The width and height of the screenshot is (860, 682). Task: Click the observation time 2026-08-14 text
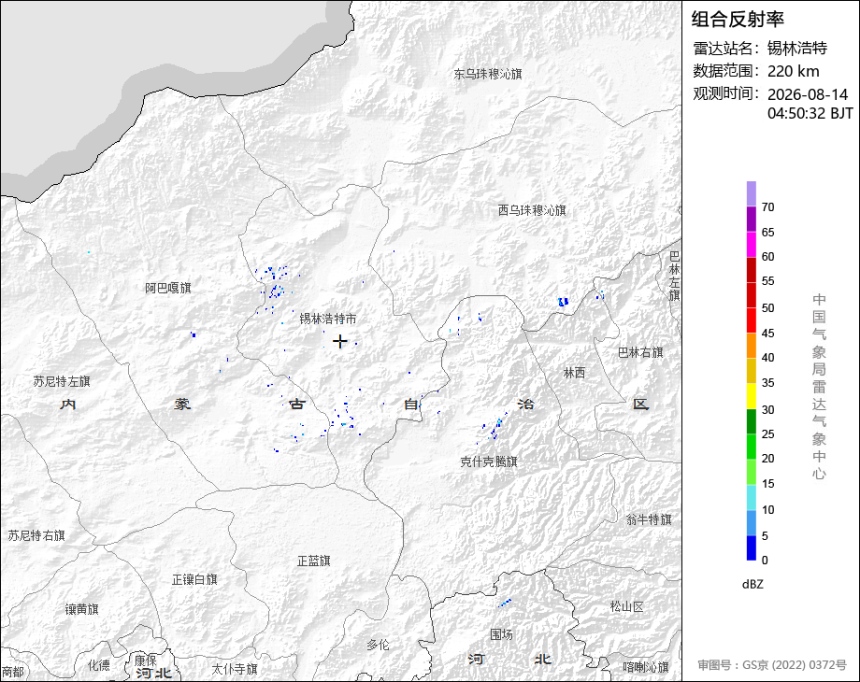[807, 94]
